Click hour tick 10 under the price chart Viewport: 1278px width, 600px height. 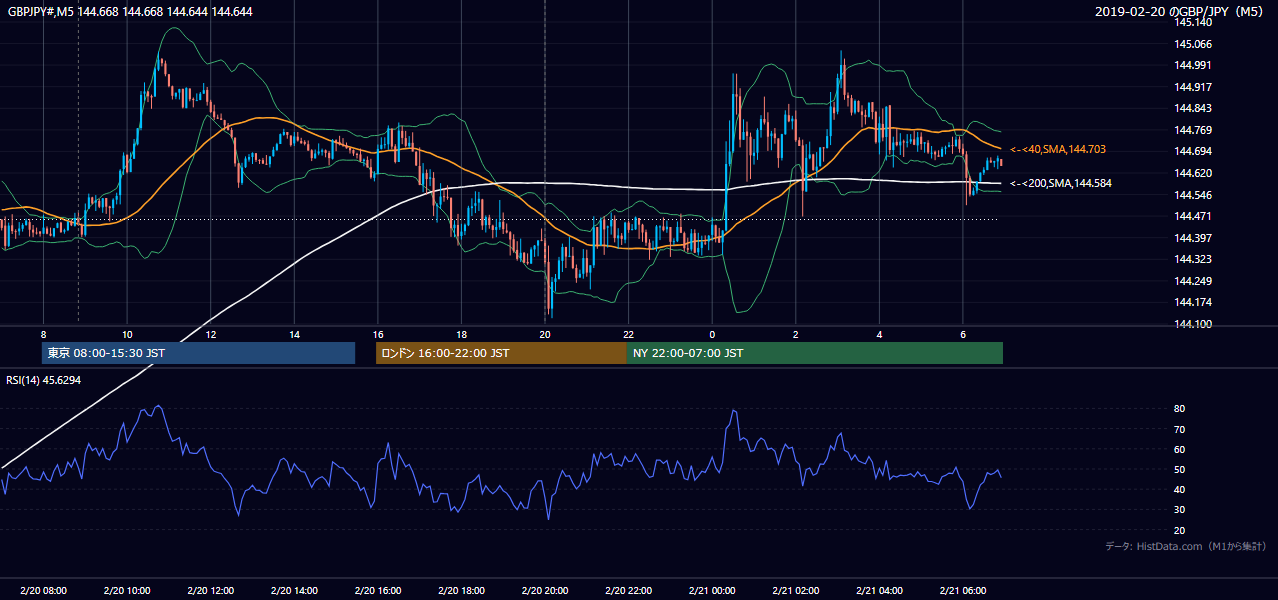point(127,334)
